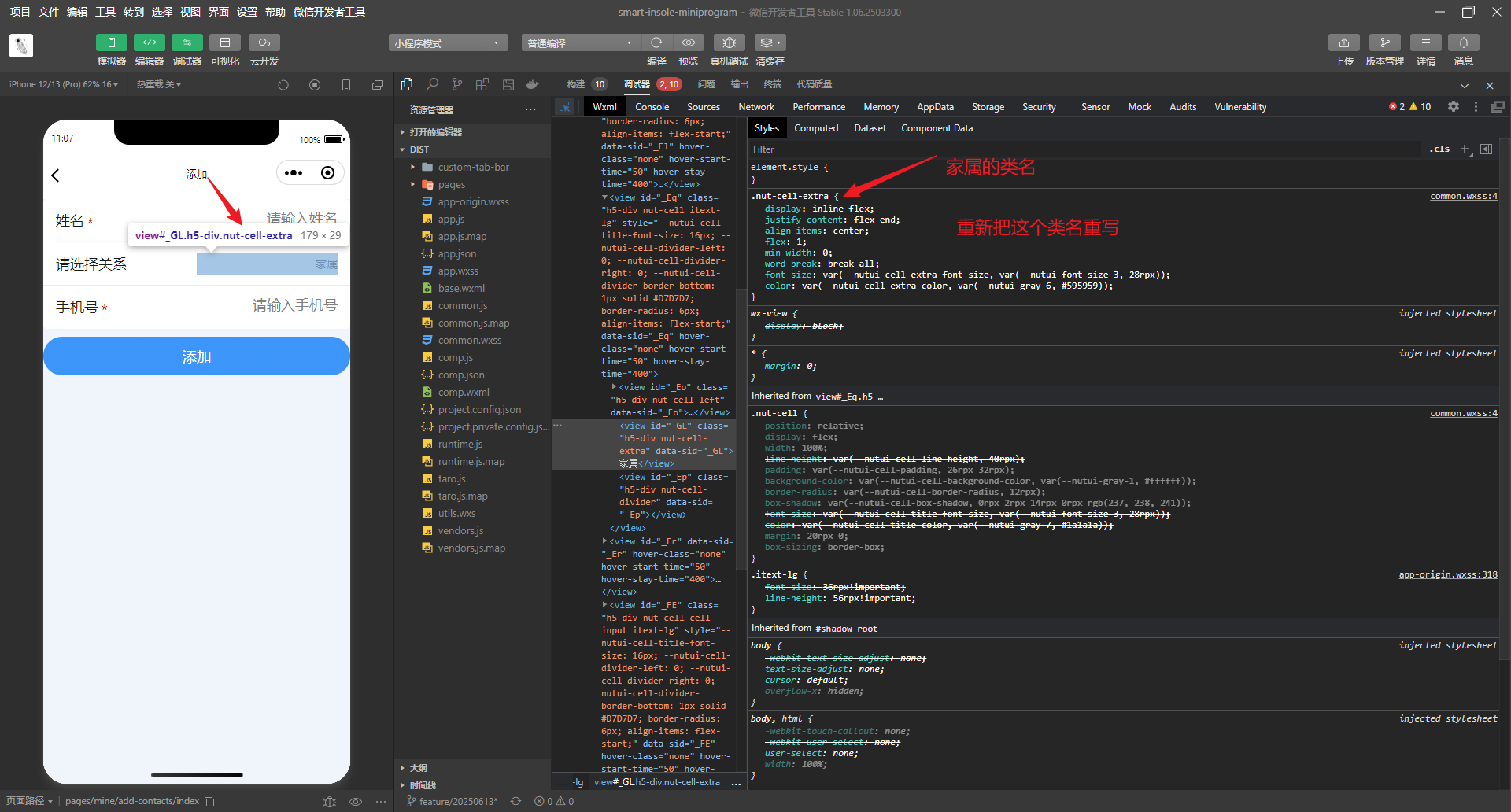1511x812 pixels.
Task: Open the 可视化 visual panel
Action: [225, 42]
